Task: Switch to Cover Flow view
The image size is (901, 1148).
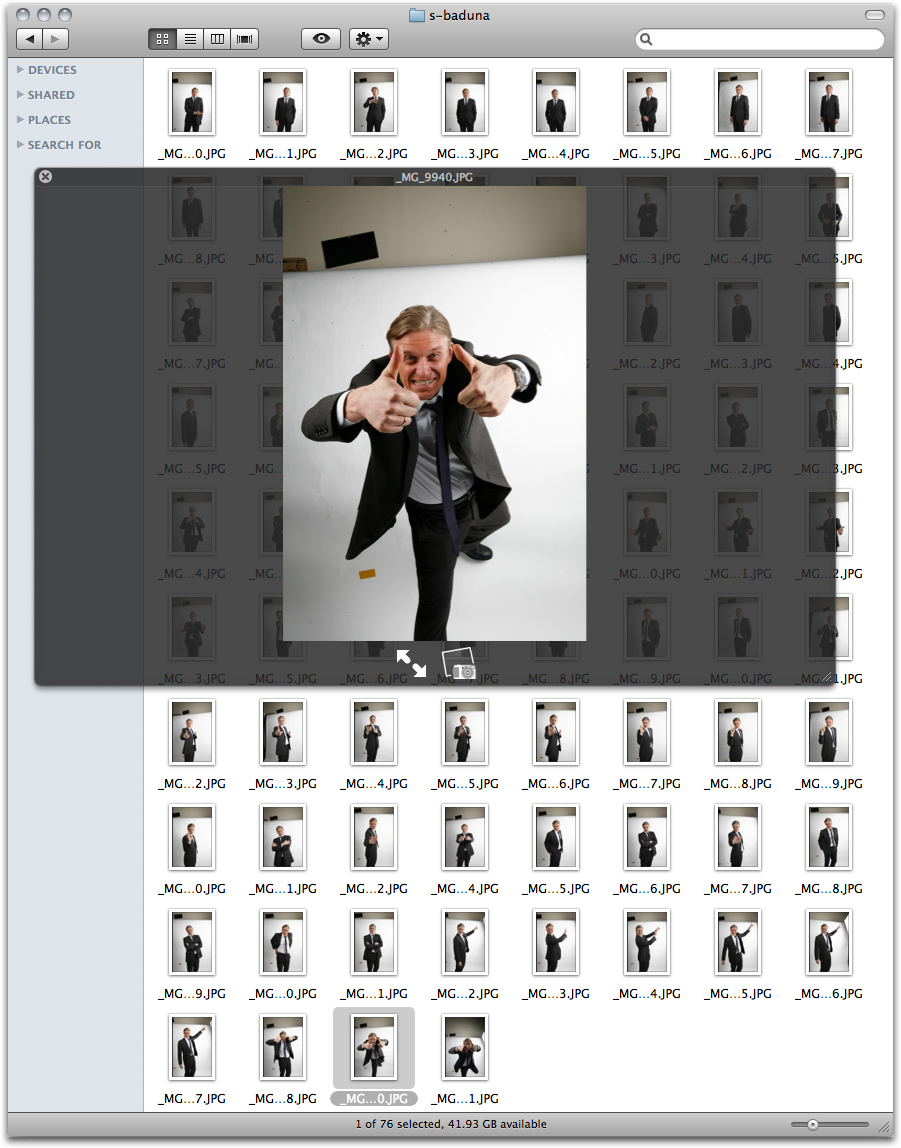Action: 244,39
